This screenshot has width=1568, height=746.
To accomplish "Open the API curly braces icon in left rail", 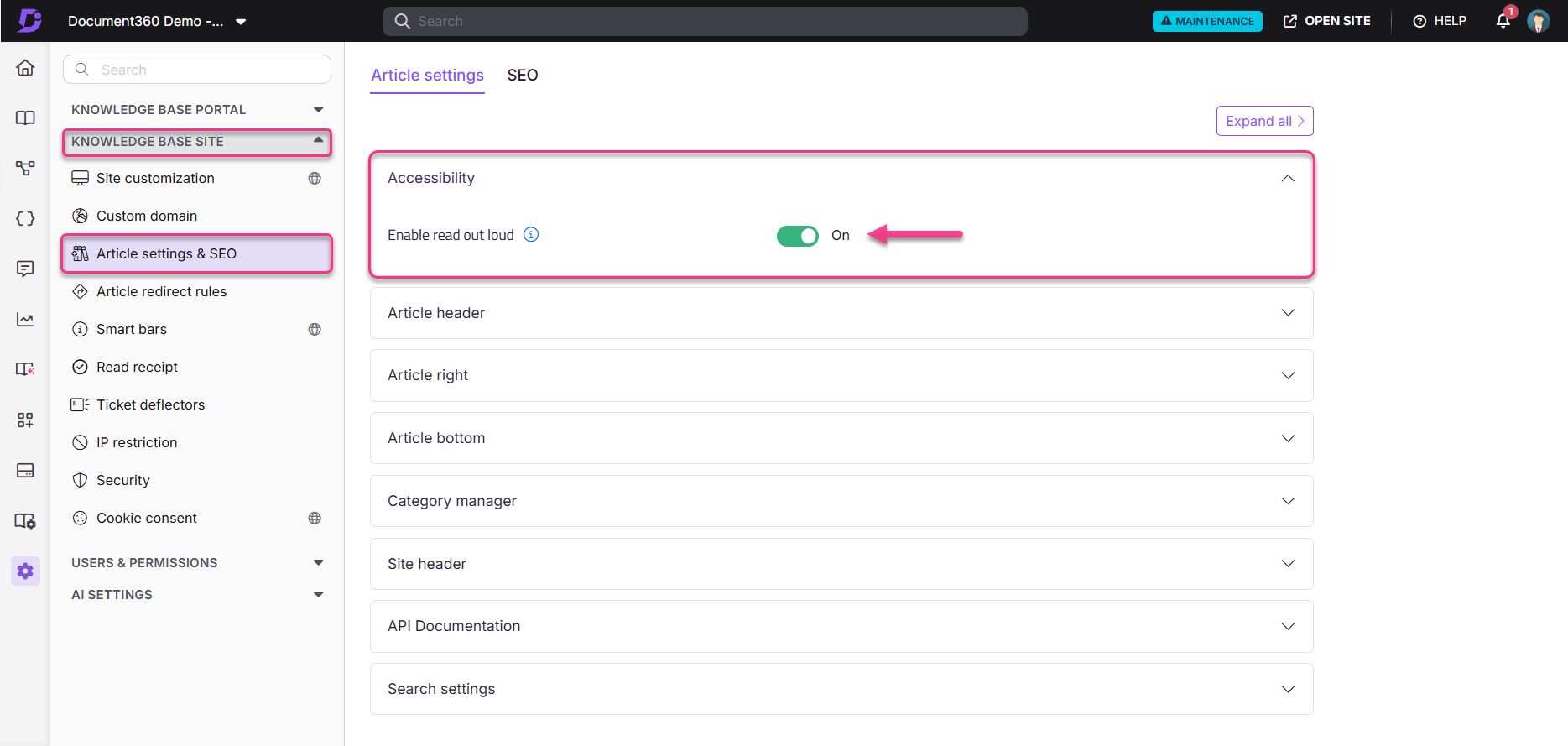I will tap(25, 218).
